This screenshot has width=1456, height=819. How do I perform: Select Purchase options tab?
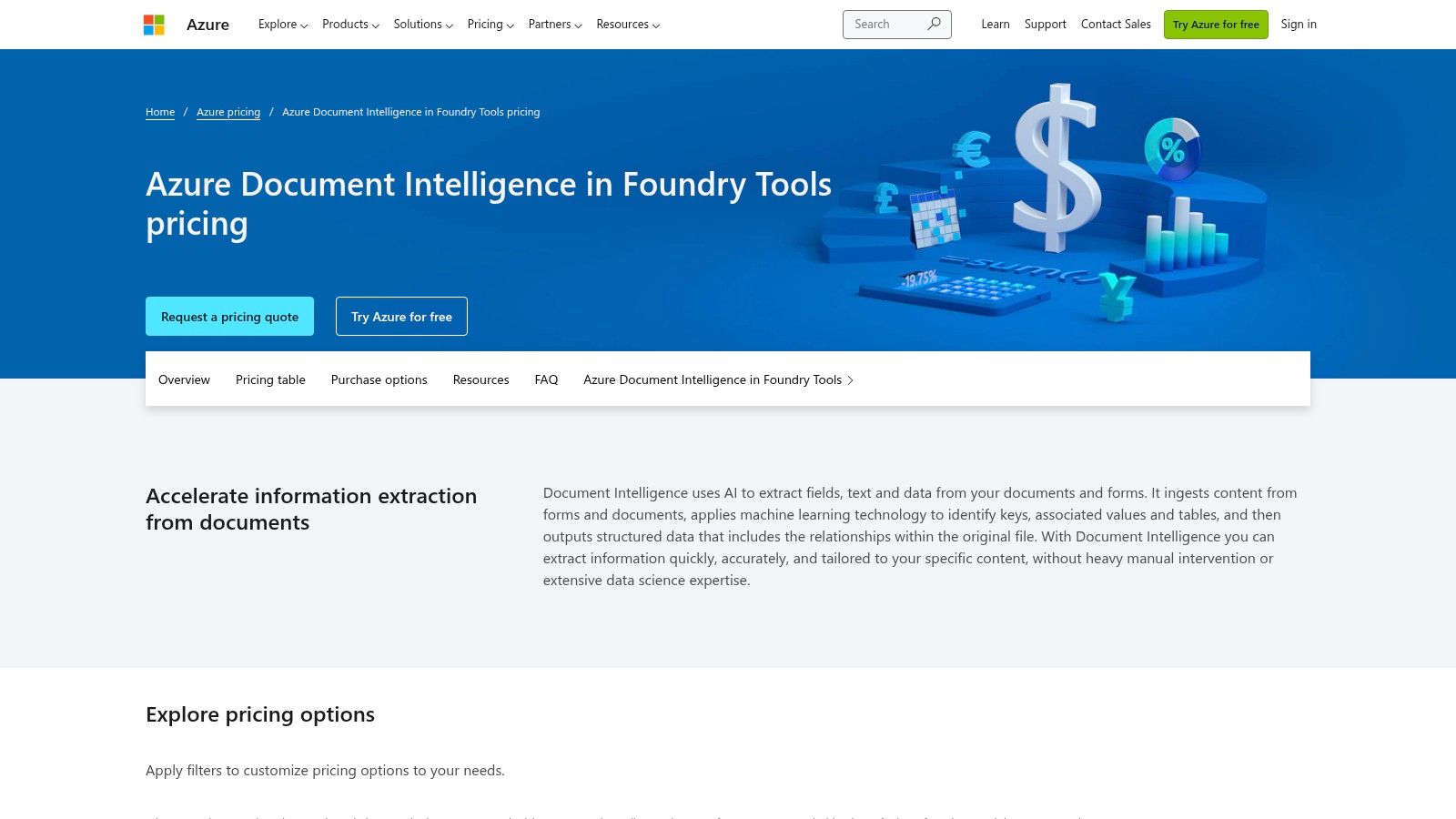(379, 379)
